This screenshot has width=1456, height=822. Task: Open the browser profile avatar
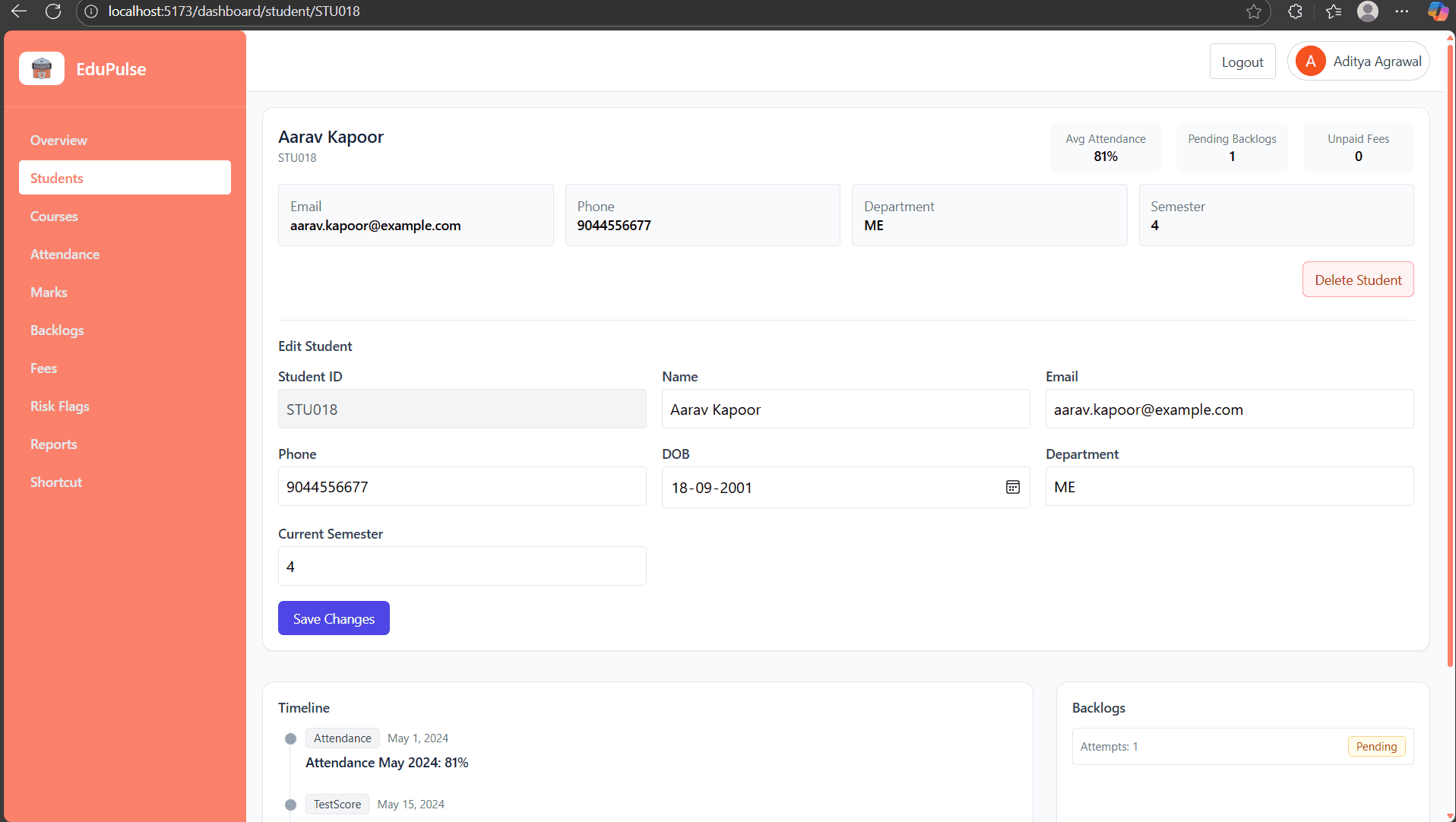1368,11
